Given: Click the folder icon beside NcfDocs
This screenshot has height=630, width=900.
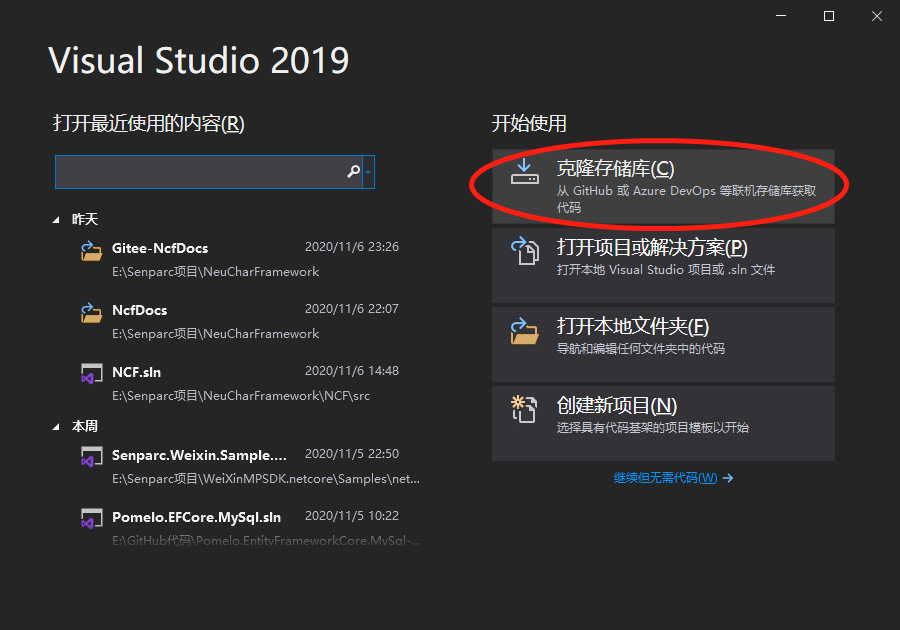Looking at the screenshot, I should 91,313.
